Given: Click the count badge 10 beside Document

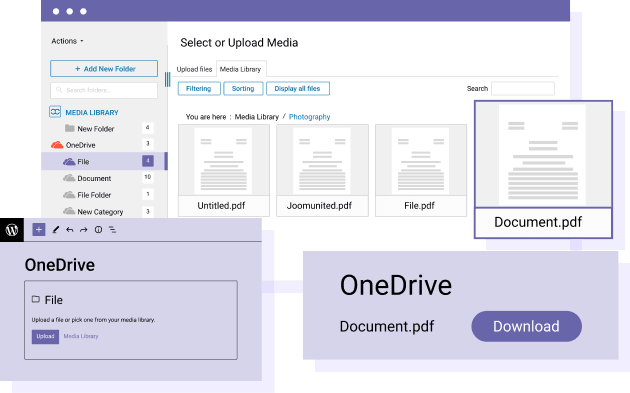Looking at the screenshot, I should pyautogui.click(x=147, y=177).
